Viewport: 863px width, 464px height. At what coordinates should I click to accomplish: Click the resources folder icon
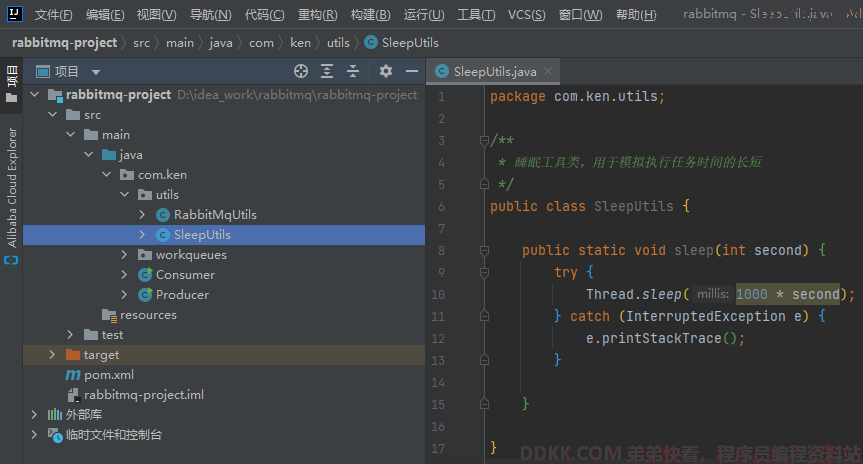(x=109, y=315)
